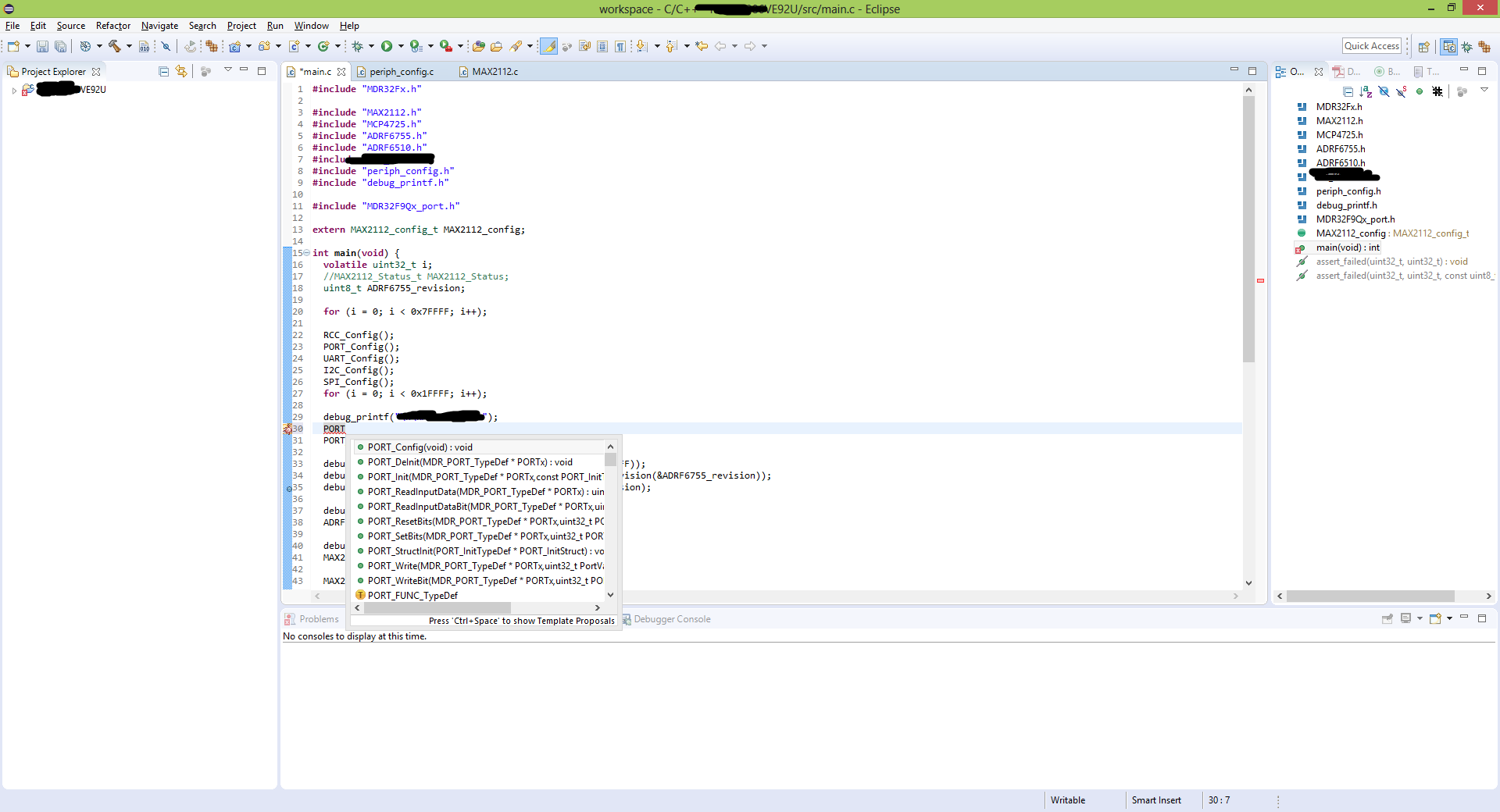Click Collapse All in Project Explorer
1500x812 pixels.
[163, 71]
